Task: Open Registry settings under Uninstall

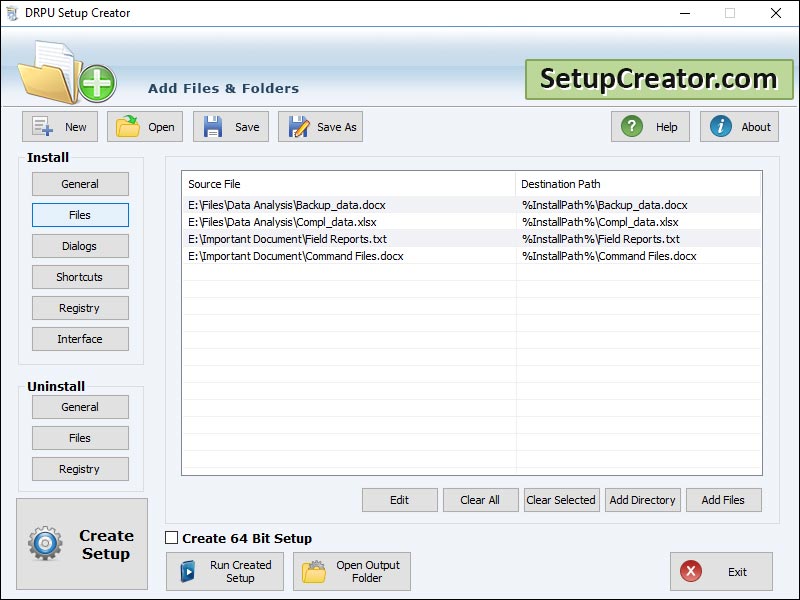Action: coord(80,468)
